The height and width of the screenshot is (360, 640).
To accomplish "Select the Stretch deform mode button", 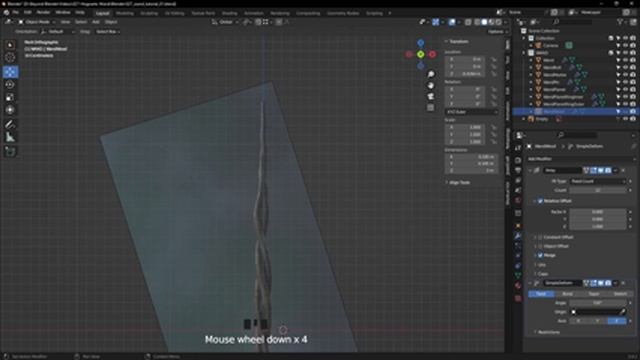I will coord(620,294).
